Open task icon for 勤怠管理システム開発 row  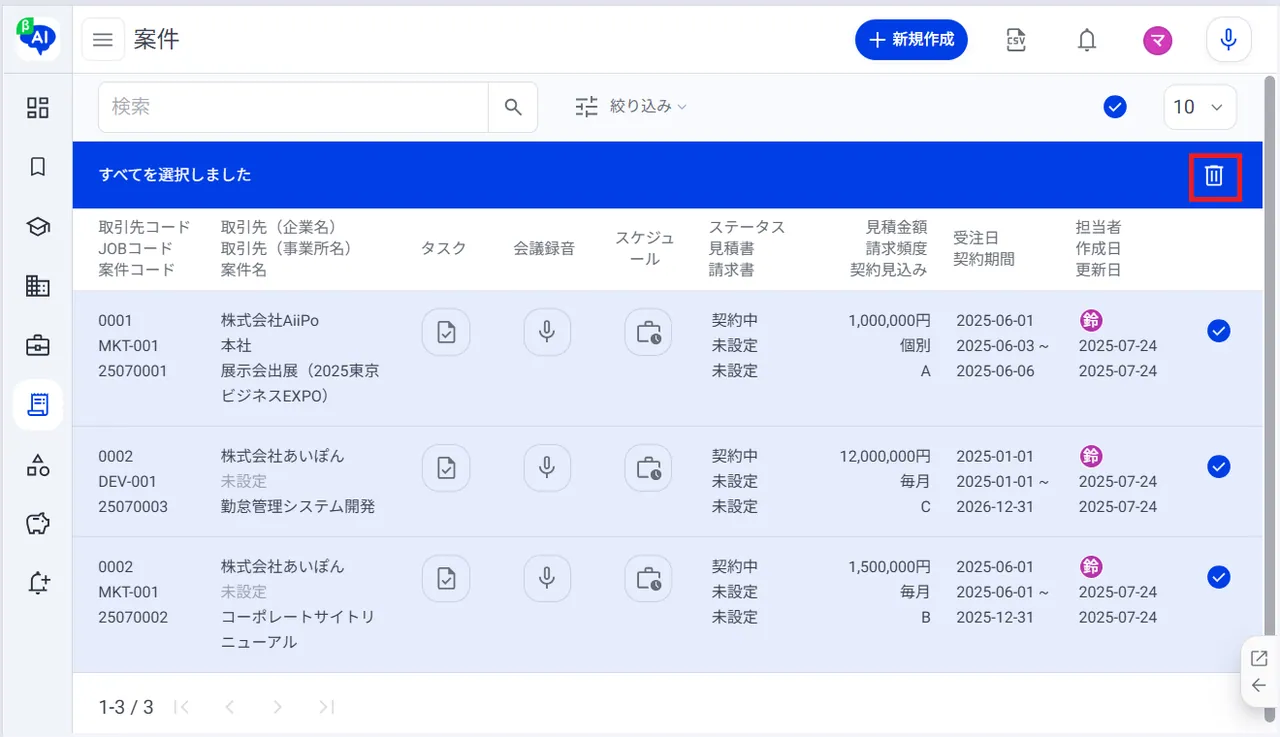pyautogui.click(x=446, y=467)
